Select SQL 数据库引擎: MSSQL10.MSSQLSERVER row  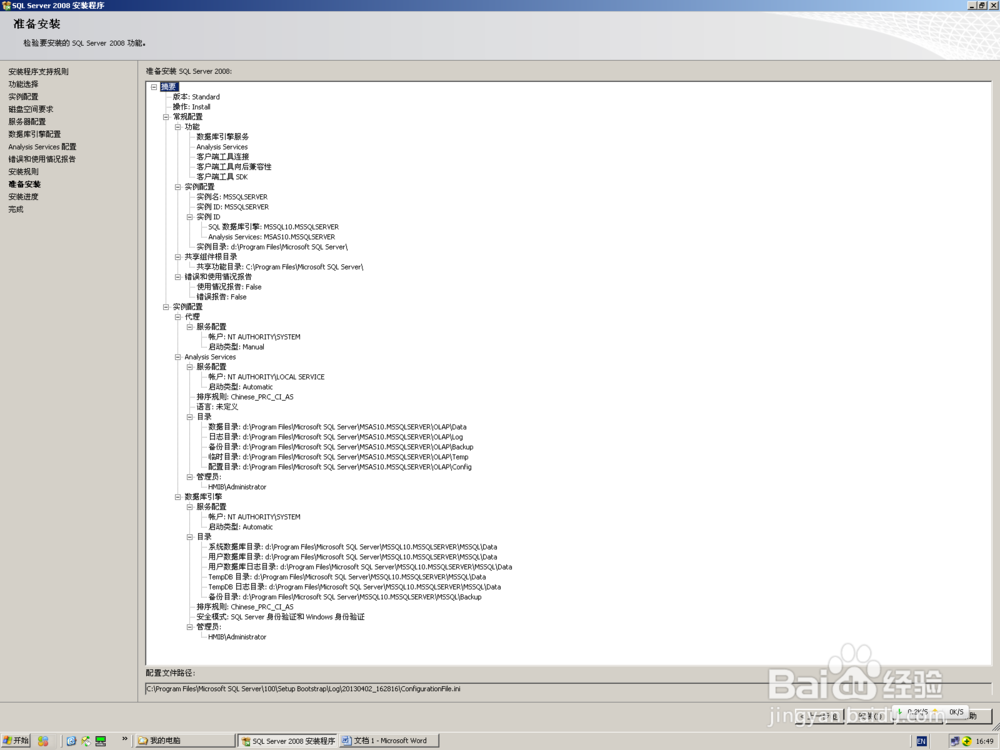pyautogui.click(x=274, y=227)
